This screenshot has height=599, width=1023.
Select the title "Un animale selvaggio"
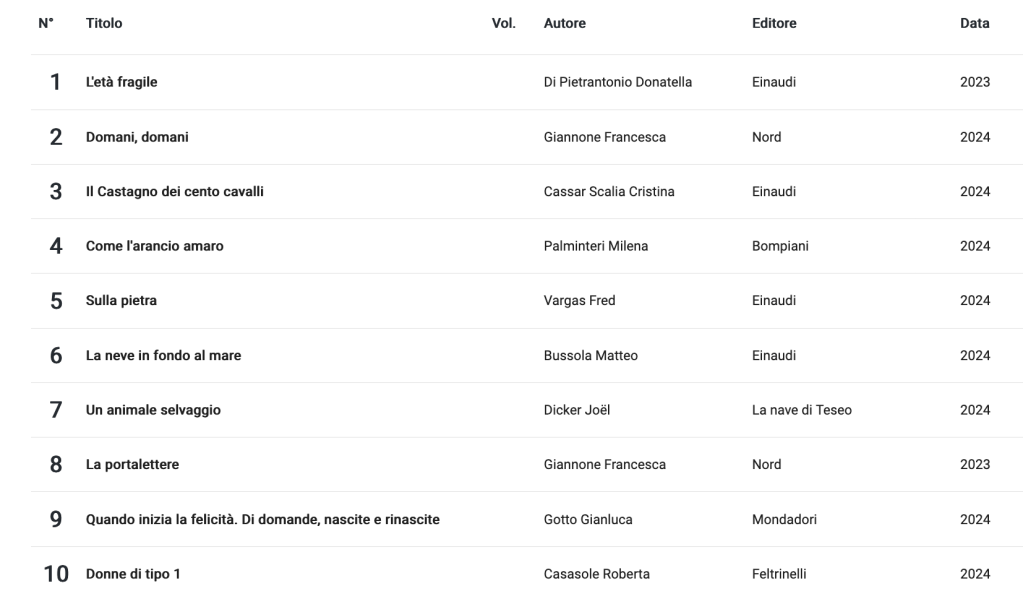pos(153,410)
